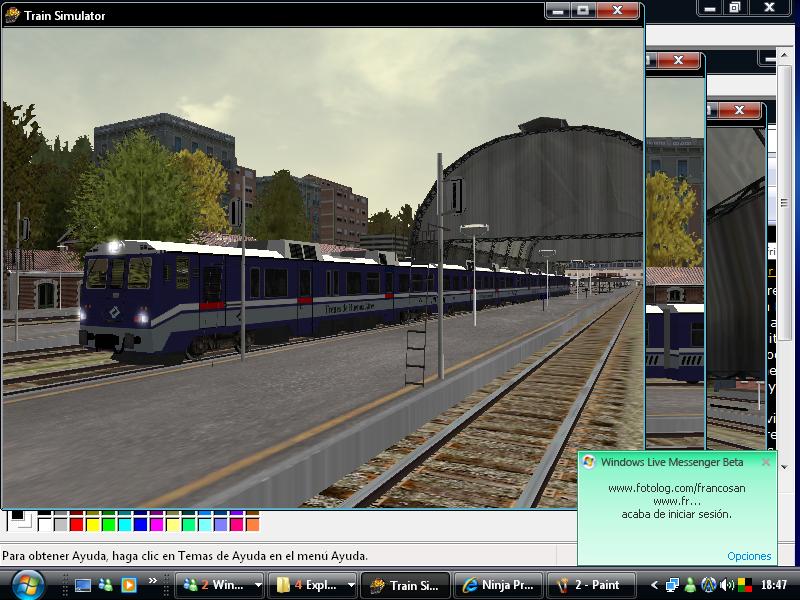Select the red color in Paint palette
Viewport: 800px width, 600px height.
[77, 524]
